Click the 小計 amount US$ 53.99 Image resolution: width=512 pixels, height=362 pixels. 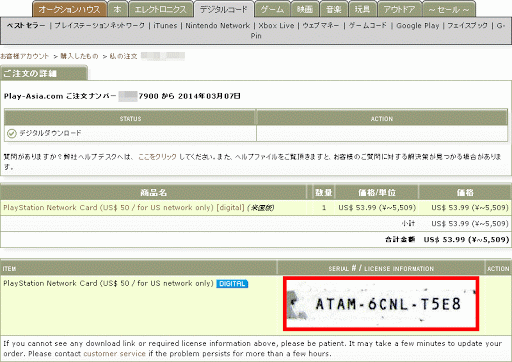click(x=470, y=224)
